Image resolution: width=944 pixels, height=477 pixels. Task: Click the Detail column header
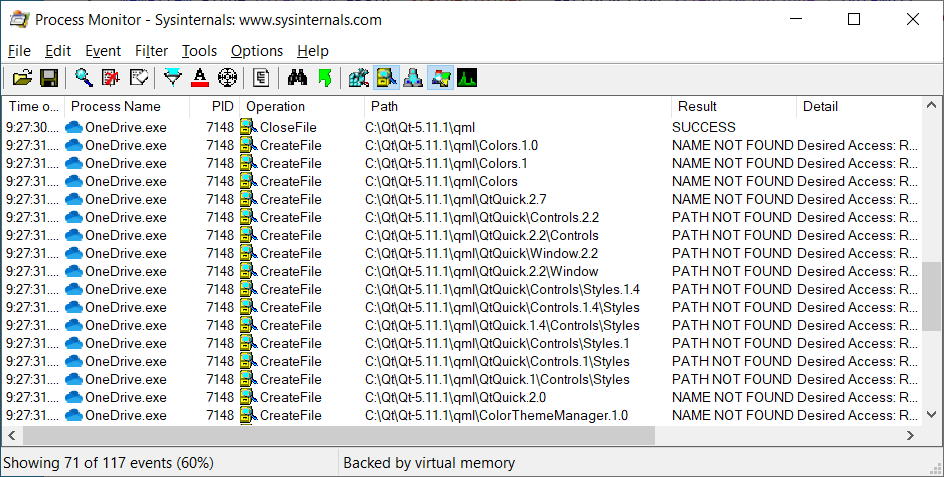[x=859, y=107]
